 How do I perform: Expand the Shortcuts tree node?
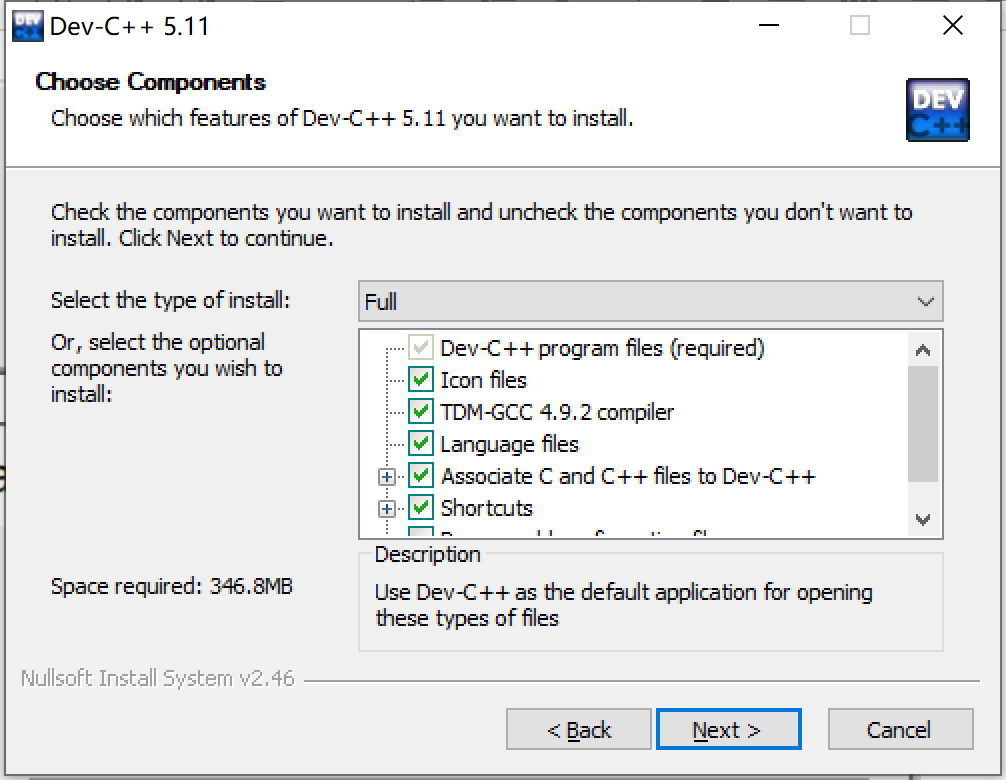coord(385,508)
